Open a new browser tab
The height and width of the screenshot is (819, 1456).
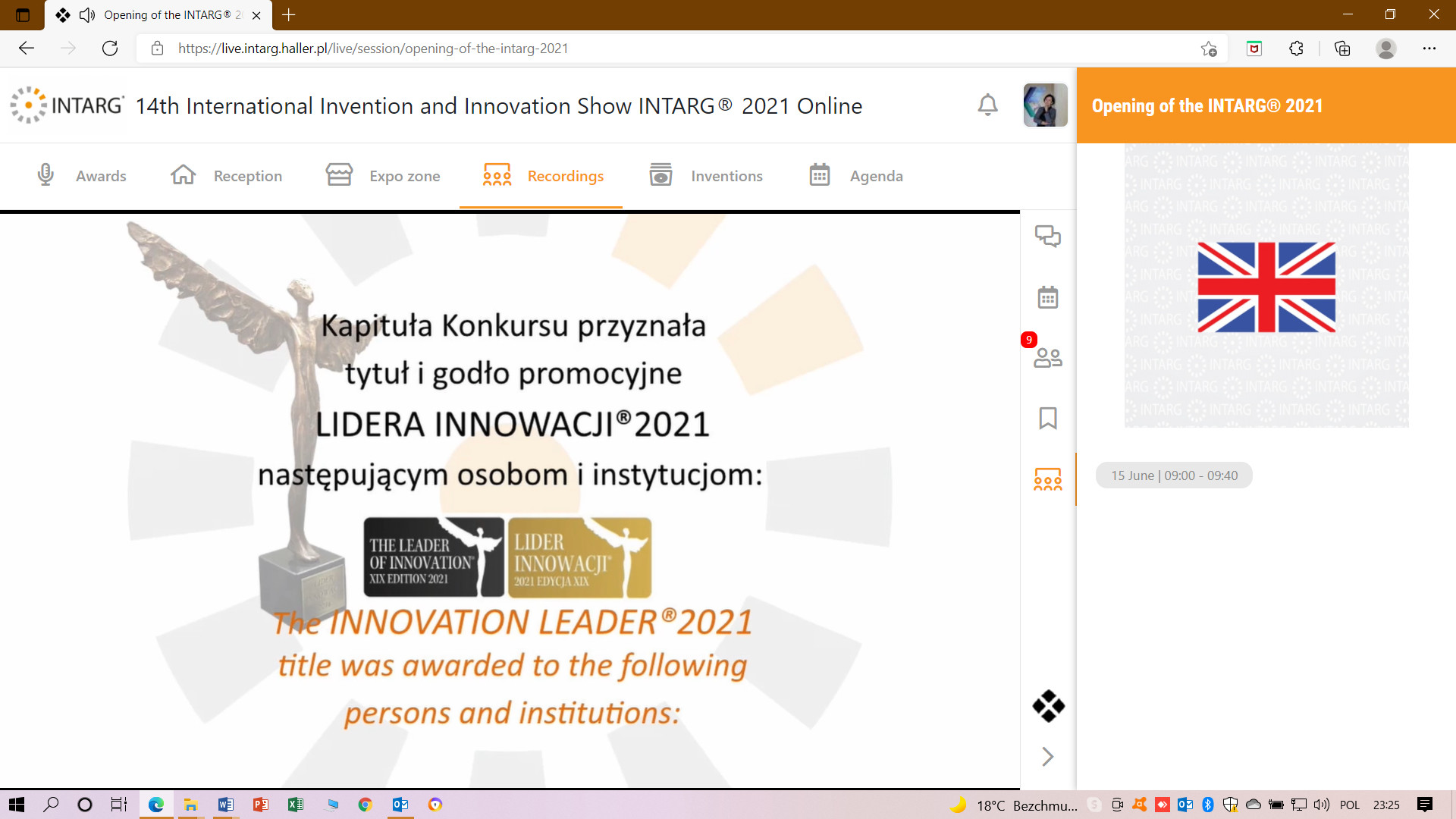coord(289,14)
